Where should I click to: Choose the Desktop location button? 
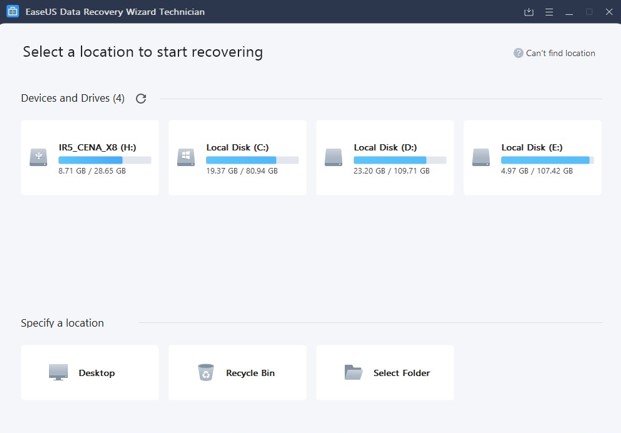tap(90, 372)
